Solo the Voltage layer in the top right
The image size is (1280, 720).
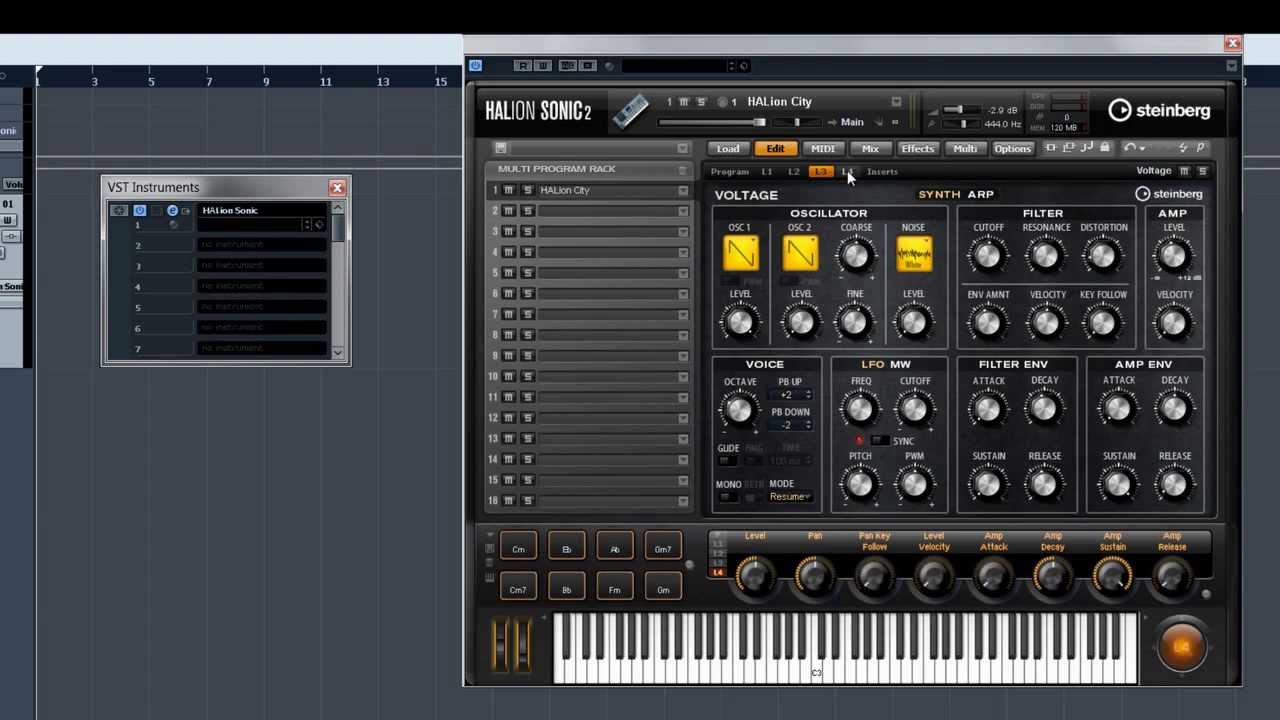(1201, 171)
